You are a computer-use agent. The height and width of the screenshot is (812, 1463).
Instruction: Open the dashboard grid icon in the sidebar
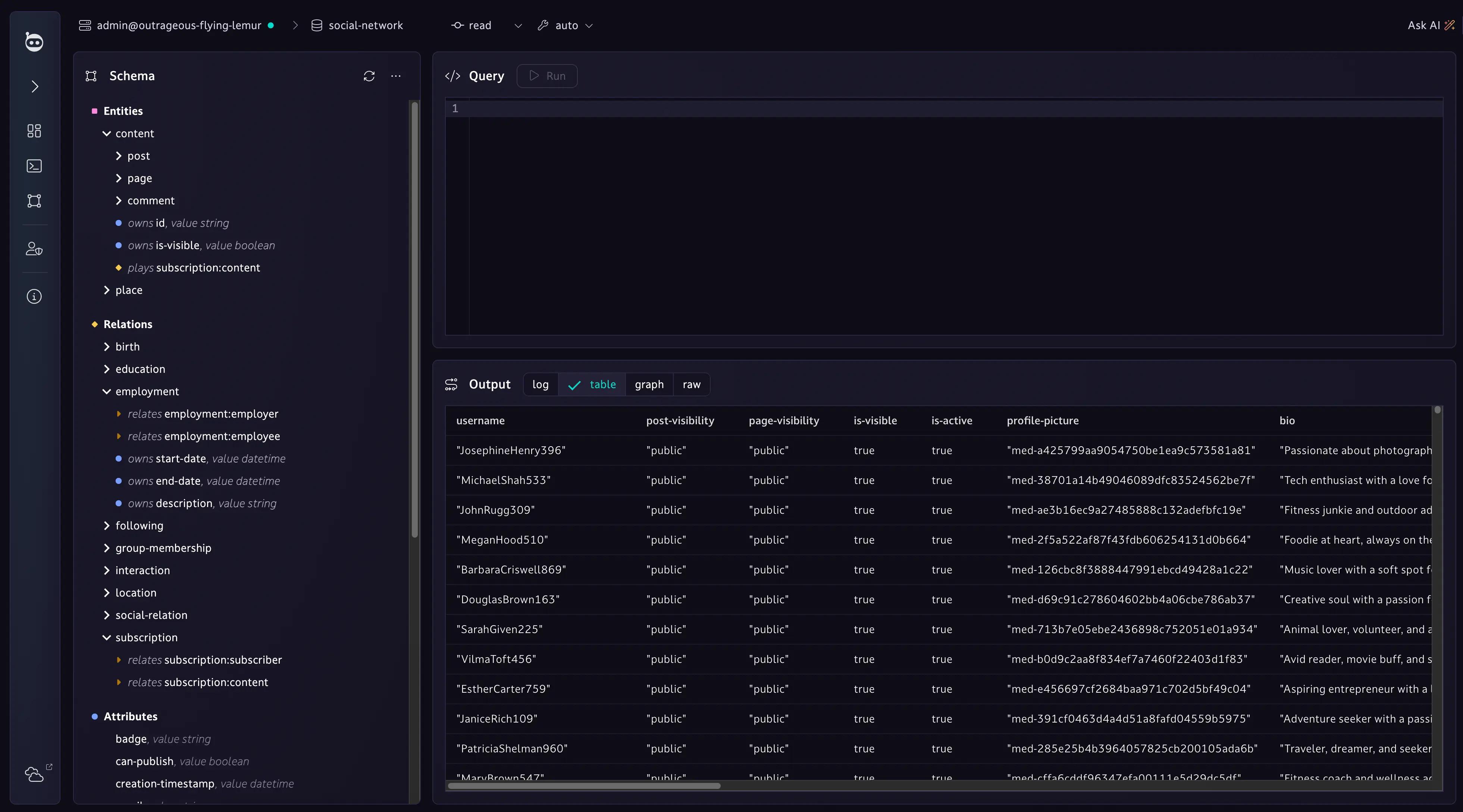click(x=34, y=131)
